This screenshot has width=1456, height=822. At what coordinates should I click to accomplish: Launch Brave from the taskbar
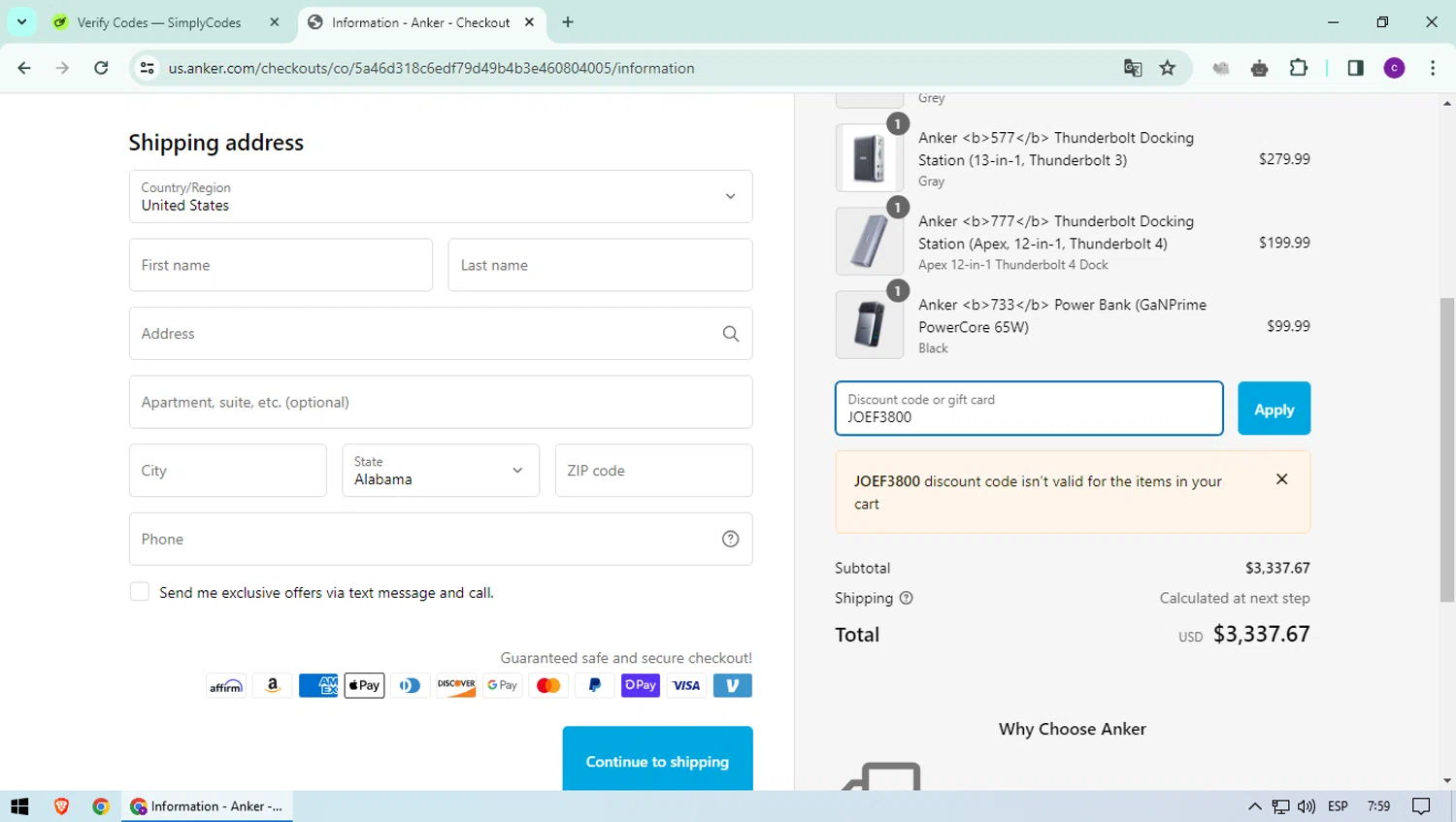61,806
